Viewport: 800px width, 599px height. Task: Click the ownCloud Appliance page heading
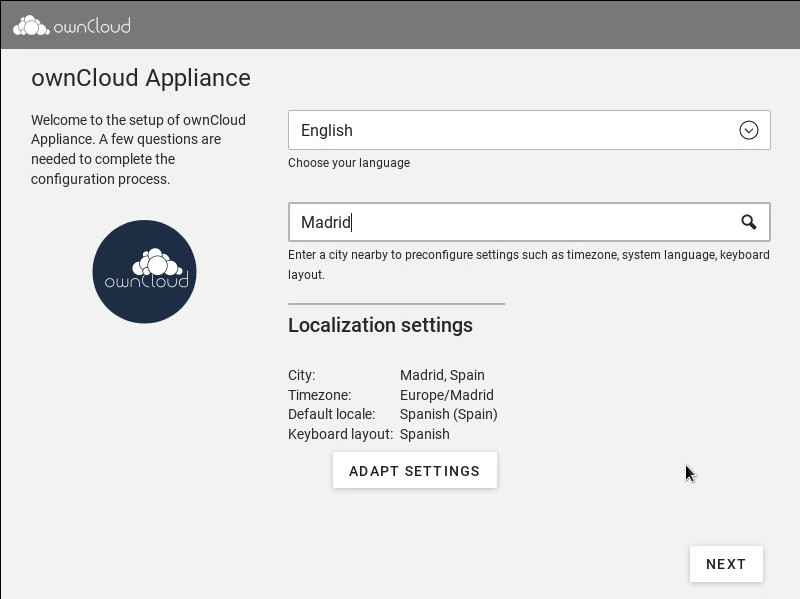(141, 78)
